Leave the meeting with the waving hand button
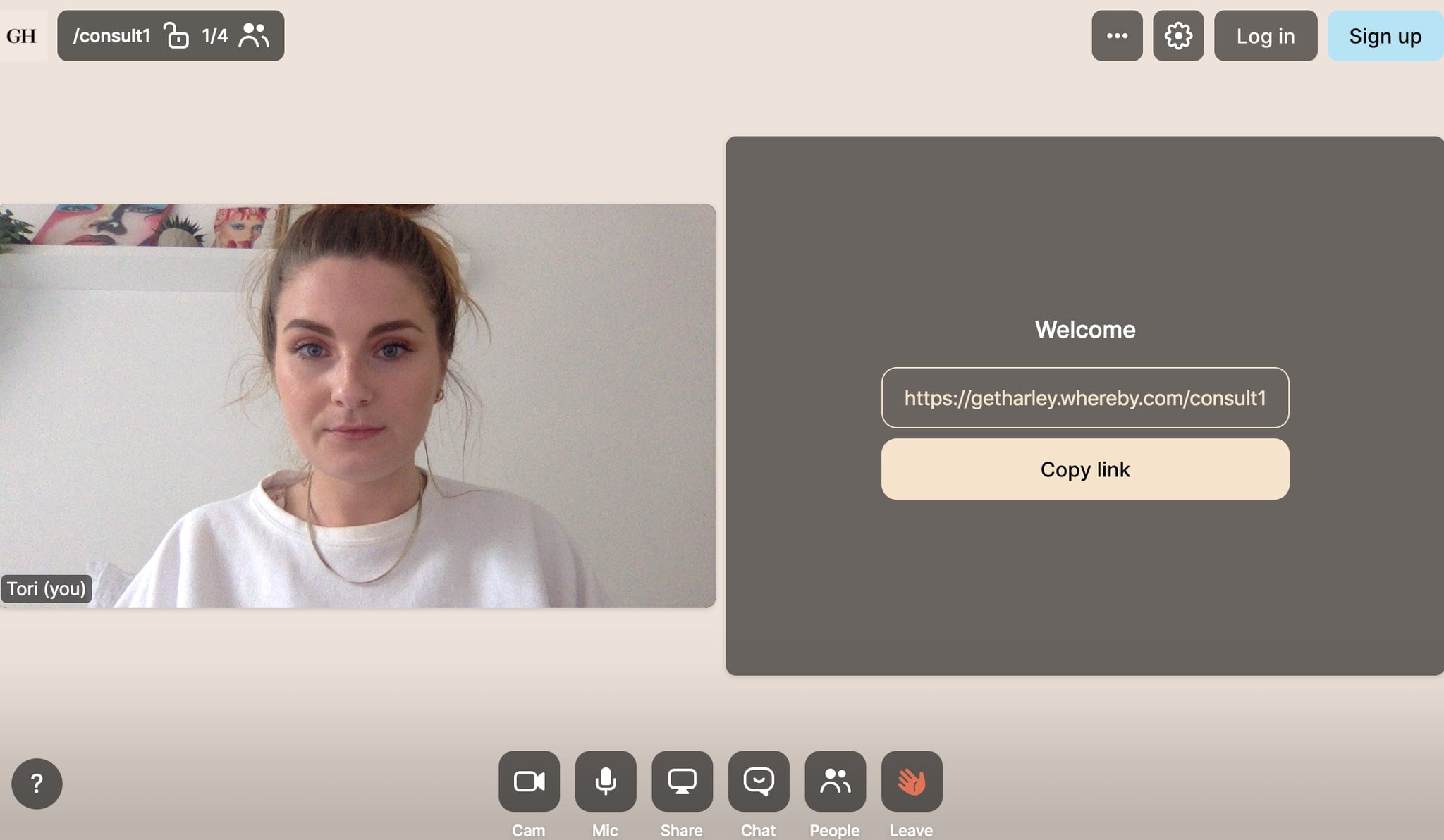This screenshot has height=840, width=1444. 912,781
